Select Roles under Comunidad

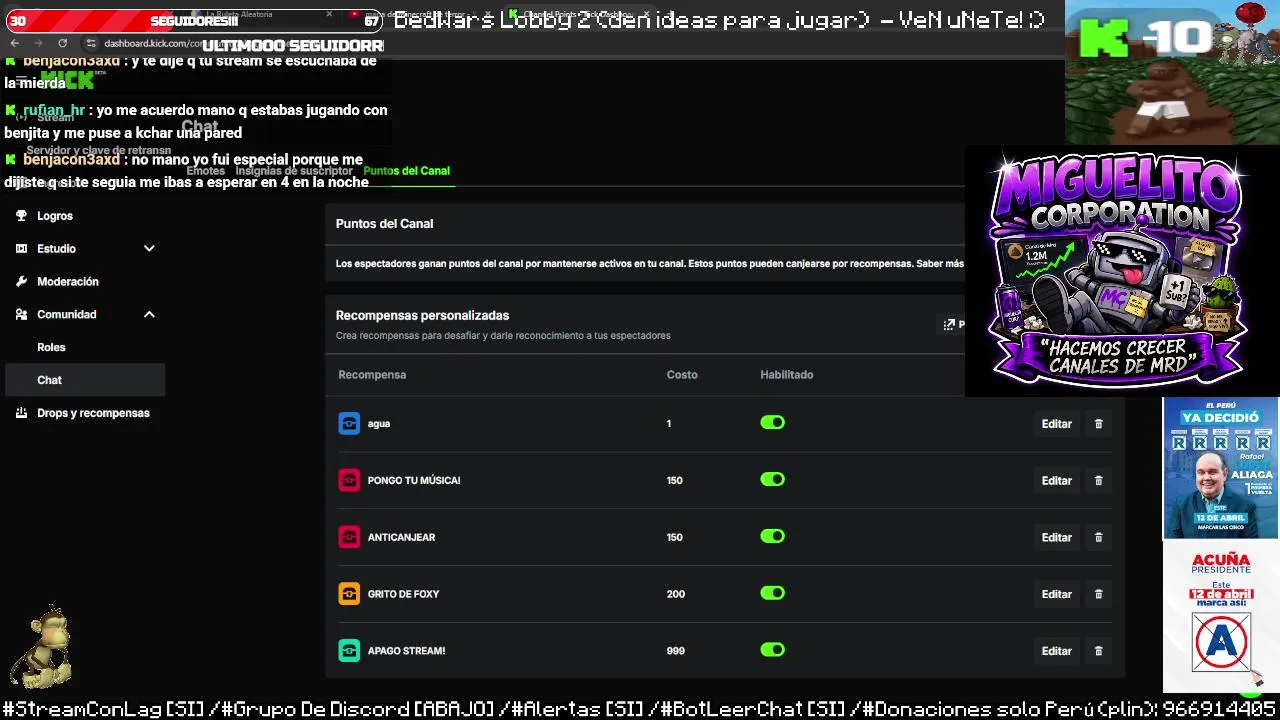(51, 348)
